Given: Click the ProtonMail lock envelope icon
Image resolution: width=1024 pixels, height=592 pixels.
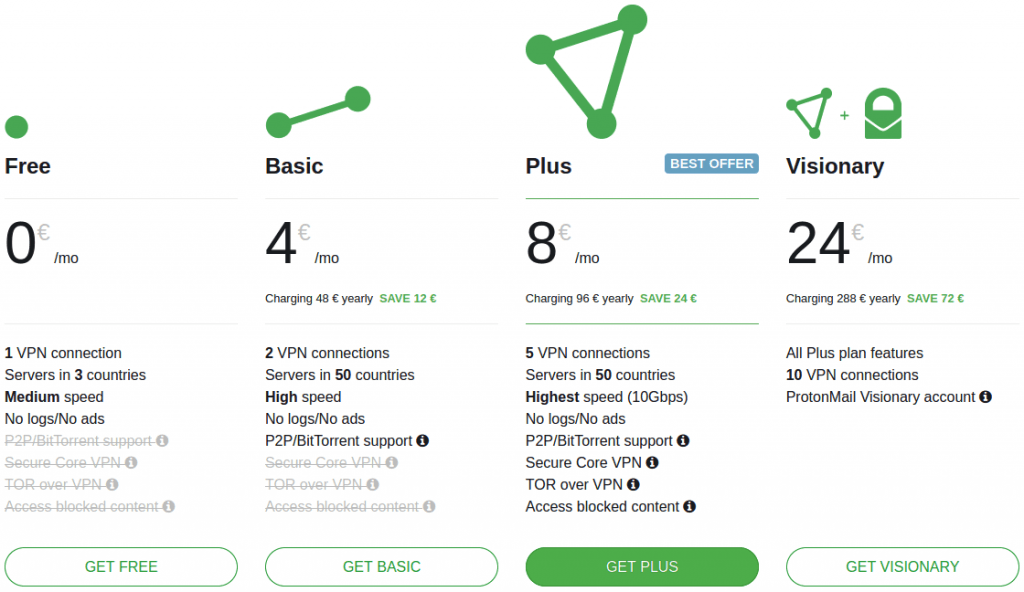Looking at the screenshot, I should click(883, 113).
